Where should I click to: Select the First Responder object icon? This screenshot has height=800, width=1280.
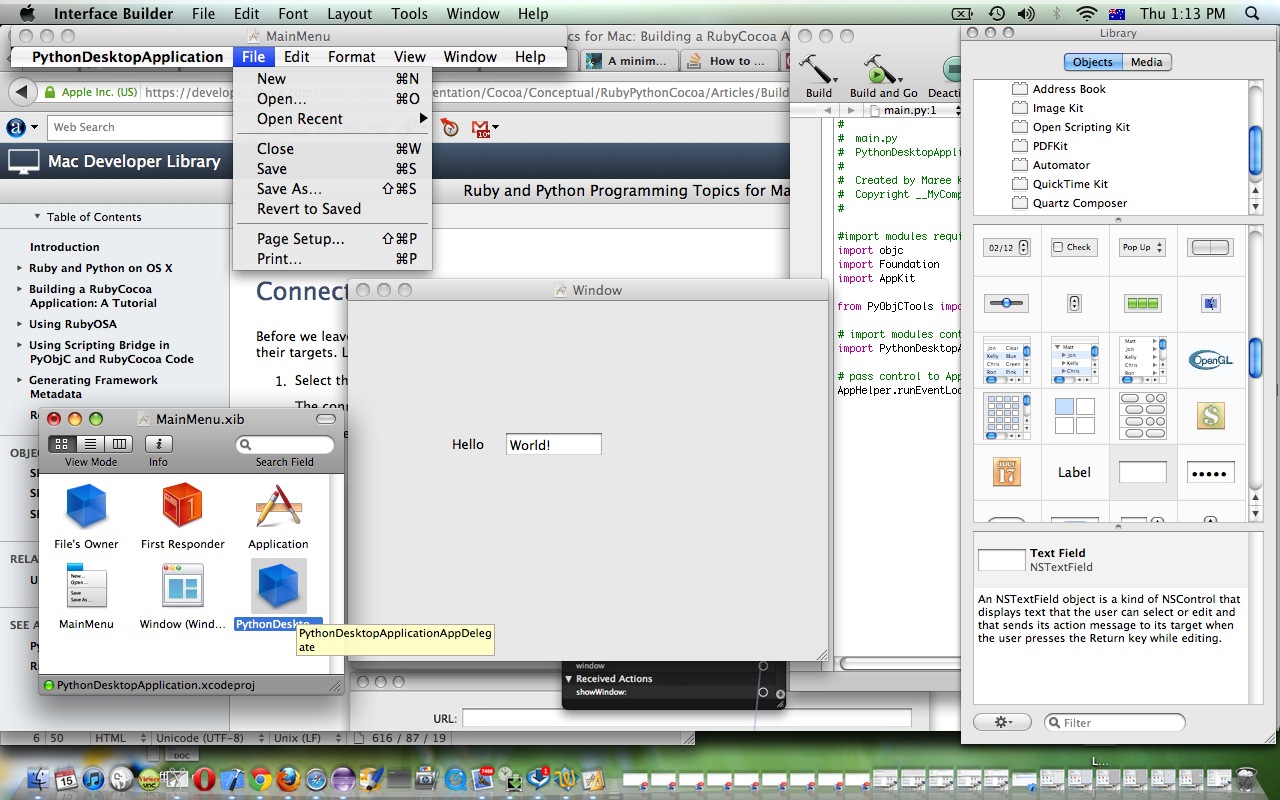pos(182,505)
